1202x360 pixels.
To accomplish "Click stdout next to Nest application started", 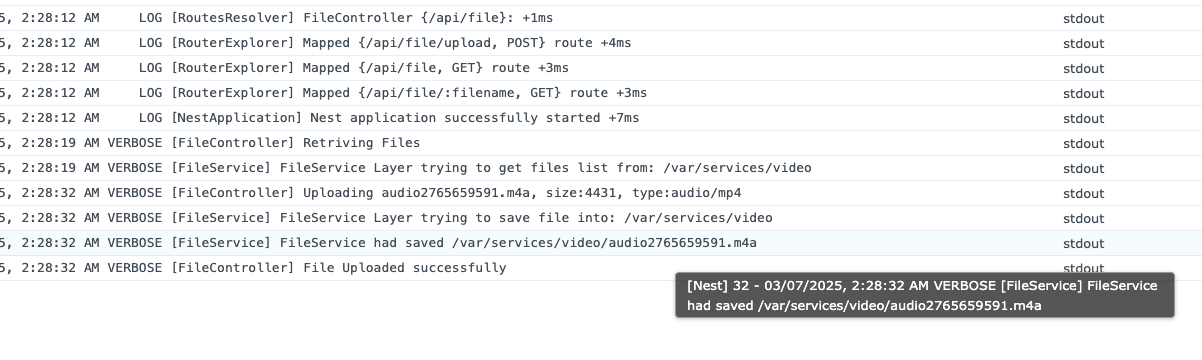I will tap(1083, 118).
